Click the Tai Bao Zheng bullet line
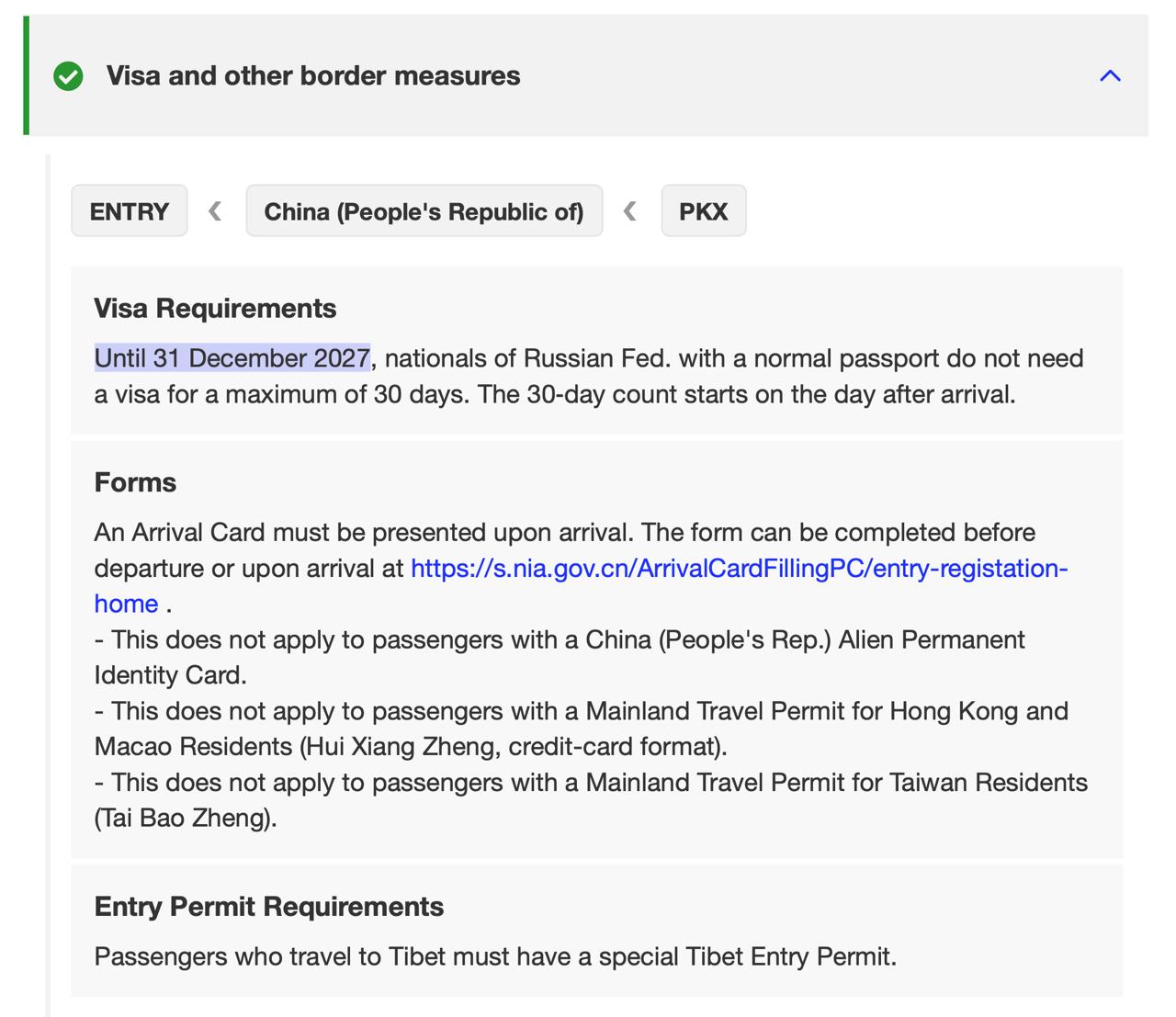Screen dimensions: 1176x1017 [x=591, y=800]
